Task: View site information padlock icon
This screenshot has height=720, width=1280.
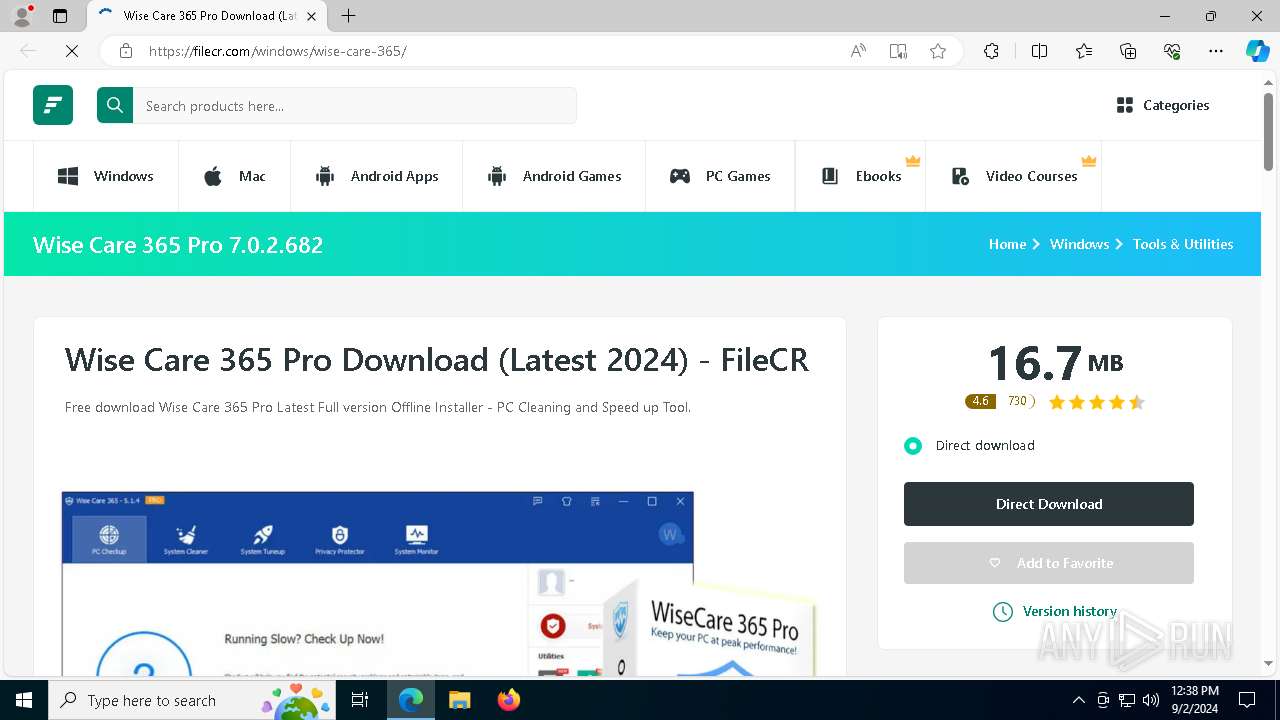Action: click(x=126, y=51)
